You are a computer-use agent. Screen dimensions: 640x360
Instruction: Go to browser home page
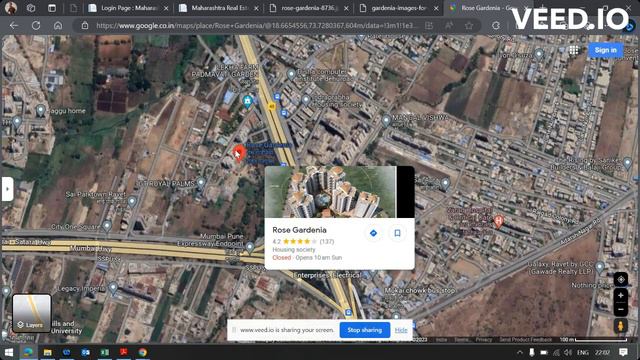58,25
